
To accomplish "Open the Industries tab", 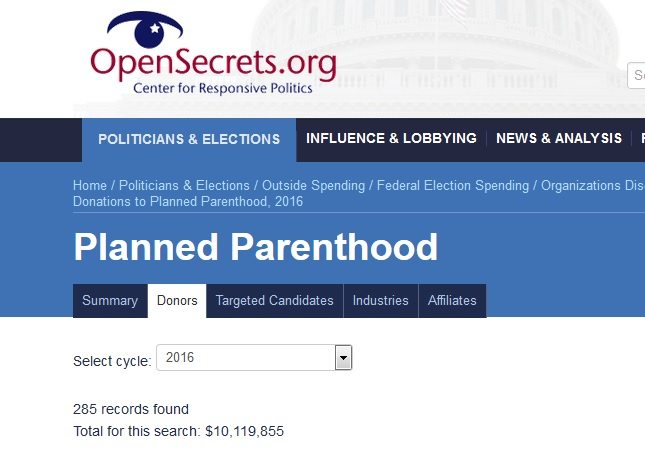I will (381, 301).
